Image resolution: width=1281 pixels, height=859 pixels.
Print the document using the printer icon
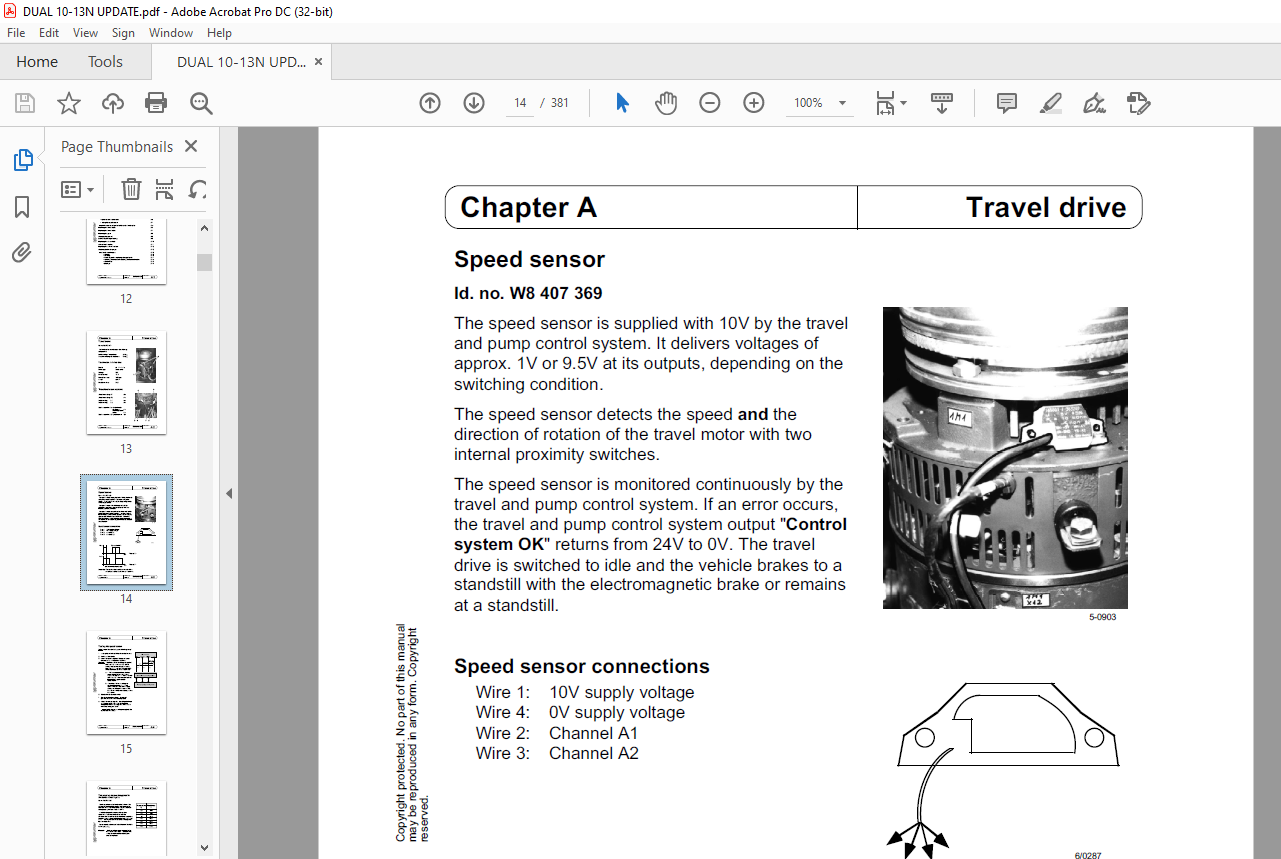click(156, 103)
